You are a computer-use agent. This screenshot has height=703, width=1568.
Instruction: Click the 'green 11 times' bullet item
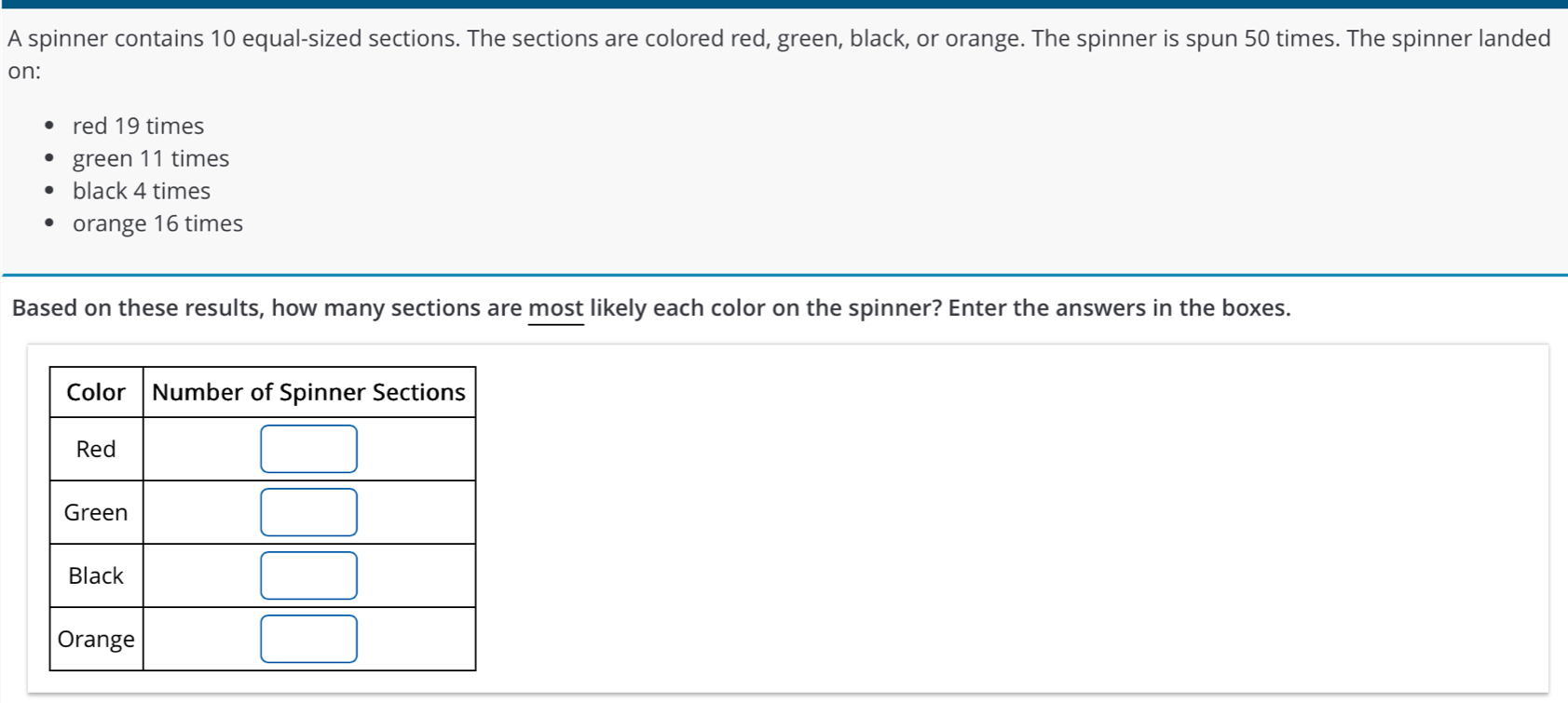(151, 158)
